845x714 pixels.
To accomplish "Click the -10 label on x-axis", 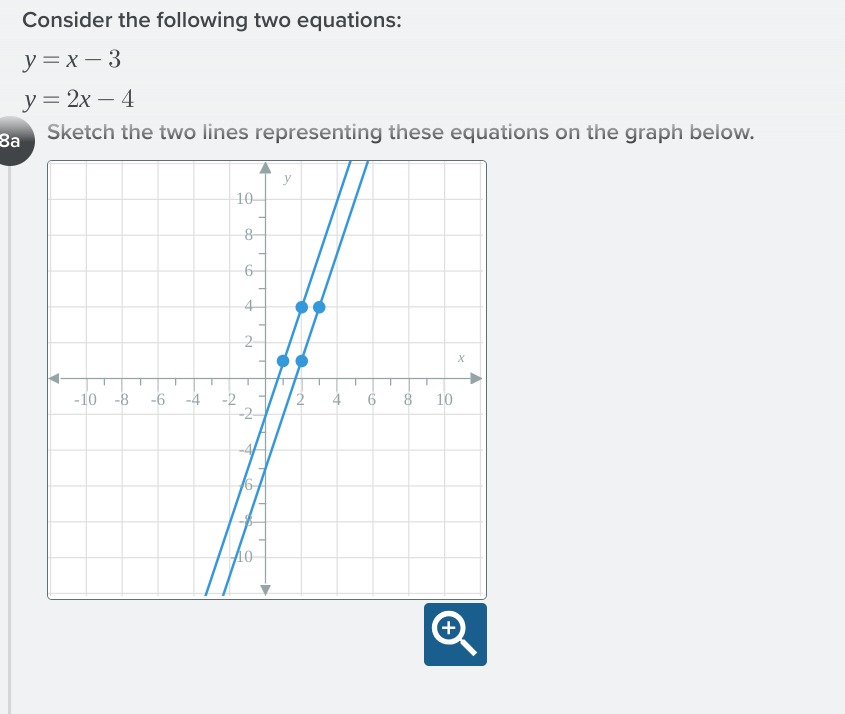I will pos(85,399).
